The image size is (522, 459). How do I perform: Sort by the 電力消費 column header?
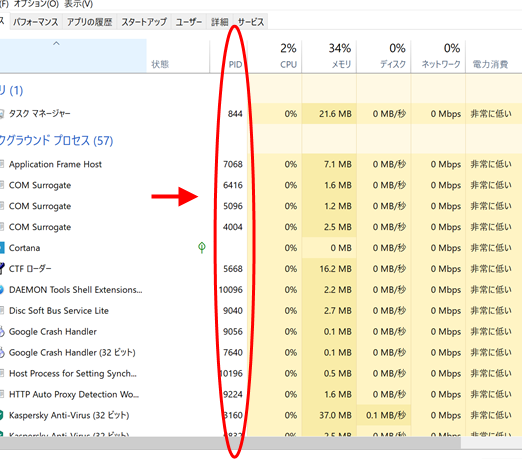coord(494,56)
